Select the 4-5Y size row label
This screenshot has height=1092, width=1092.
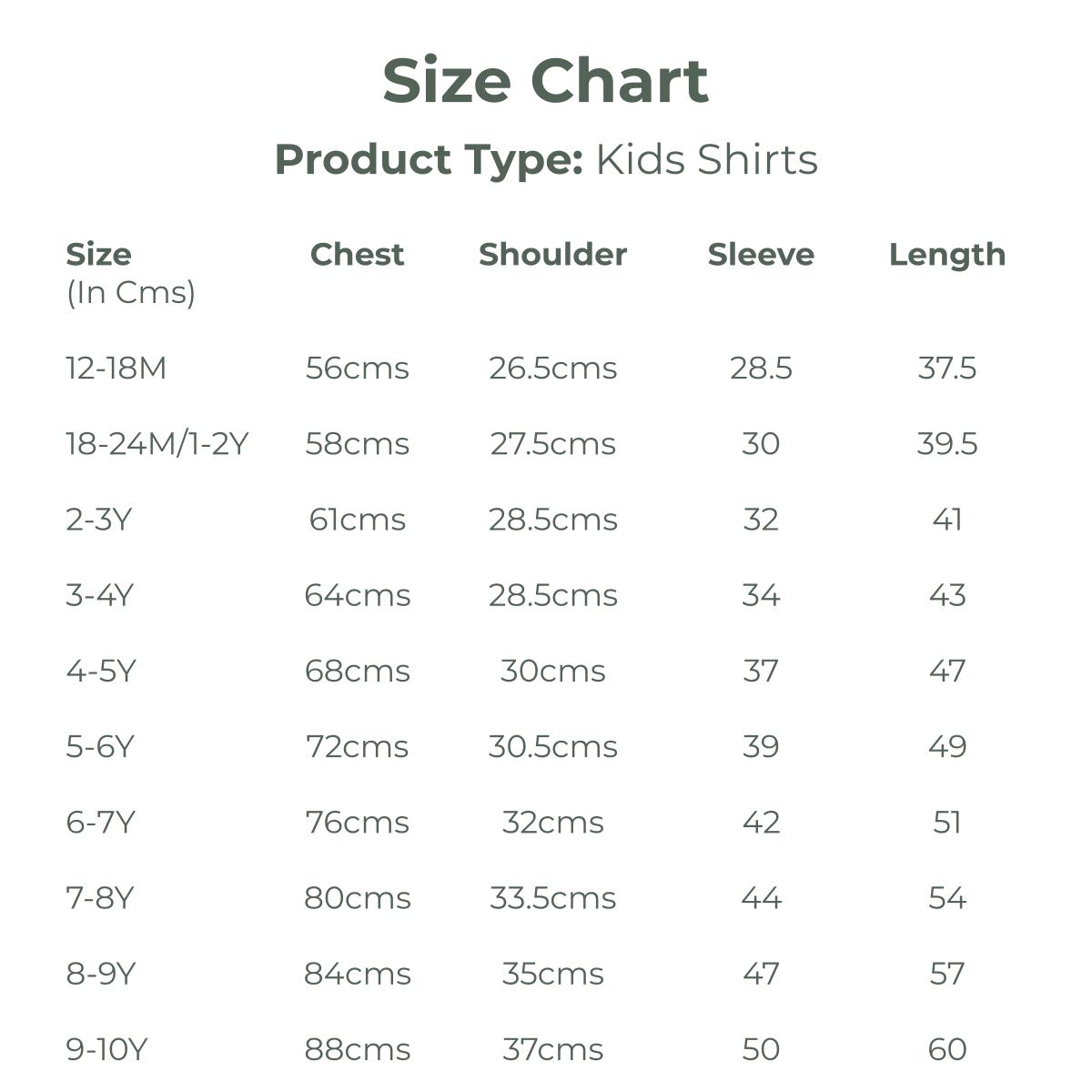click(101, 671)
